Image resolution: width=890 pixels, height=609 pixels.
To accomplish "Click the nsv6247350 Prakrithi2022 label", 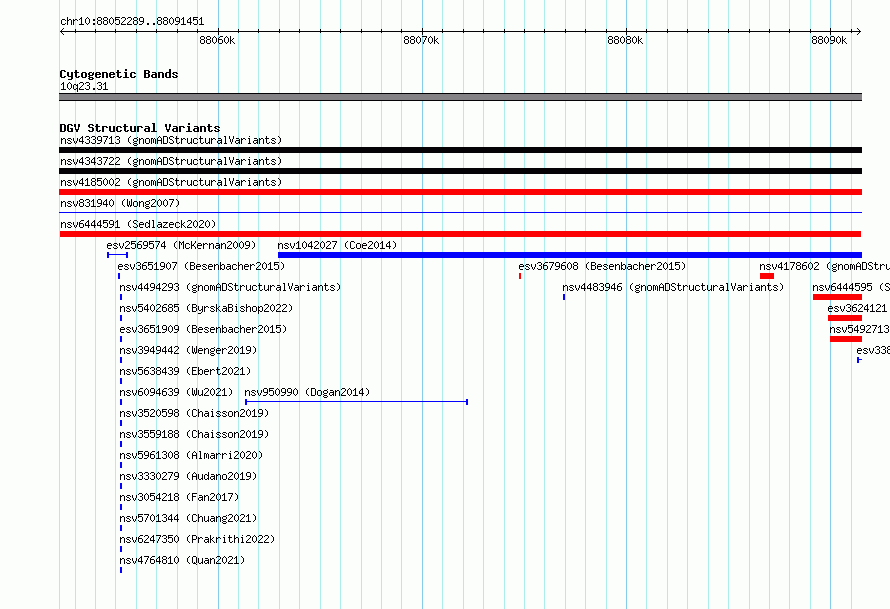I will (197, 539).
